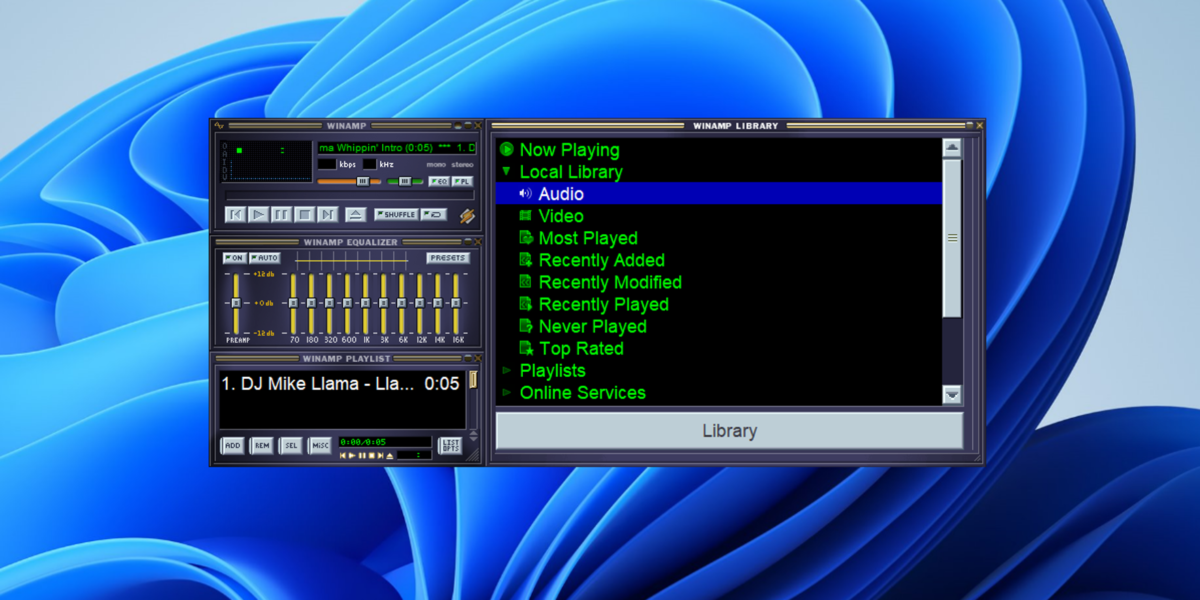
Task: Click the lightning bolt About icon
Action: point(467,216)
